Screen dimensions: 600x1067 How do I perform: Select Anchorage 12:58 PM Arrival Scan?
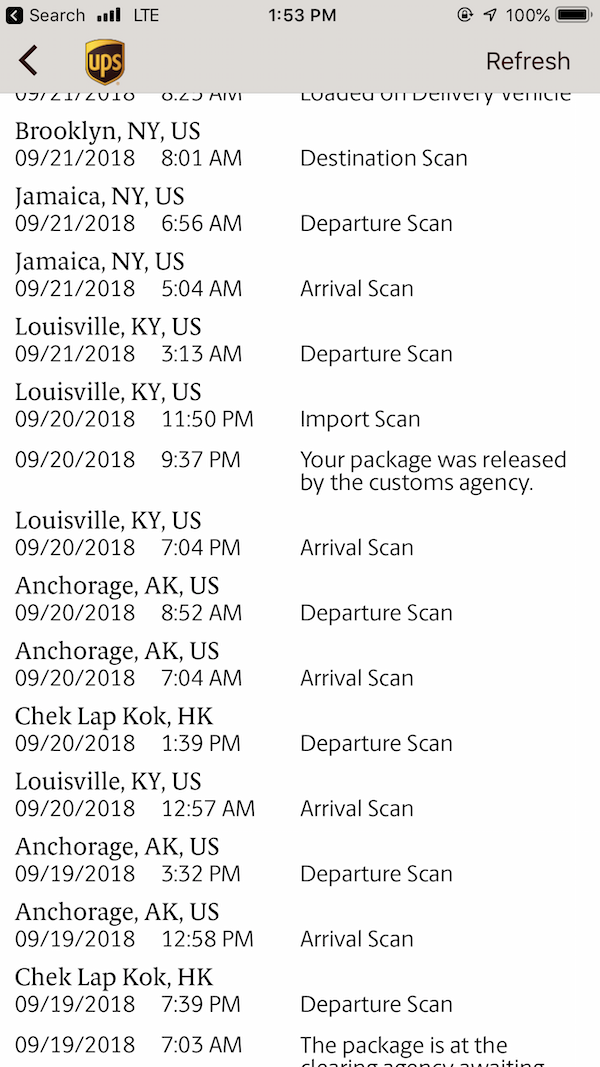pyautogui.click(x=300, y=926)
